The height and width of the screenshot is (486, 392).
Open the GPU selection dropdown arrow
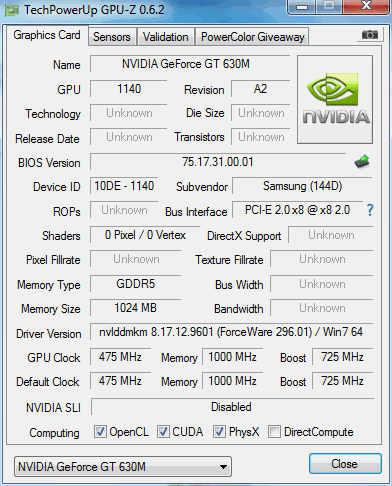click(224, 467)
